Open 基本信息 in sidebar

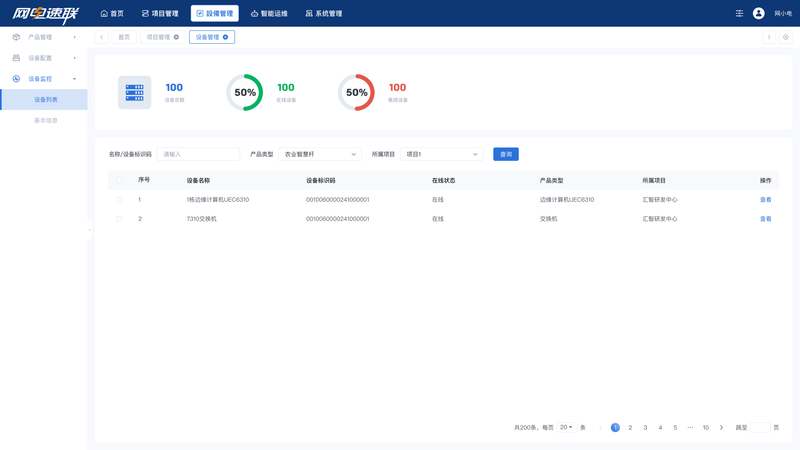[x=44, y=120]
